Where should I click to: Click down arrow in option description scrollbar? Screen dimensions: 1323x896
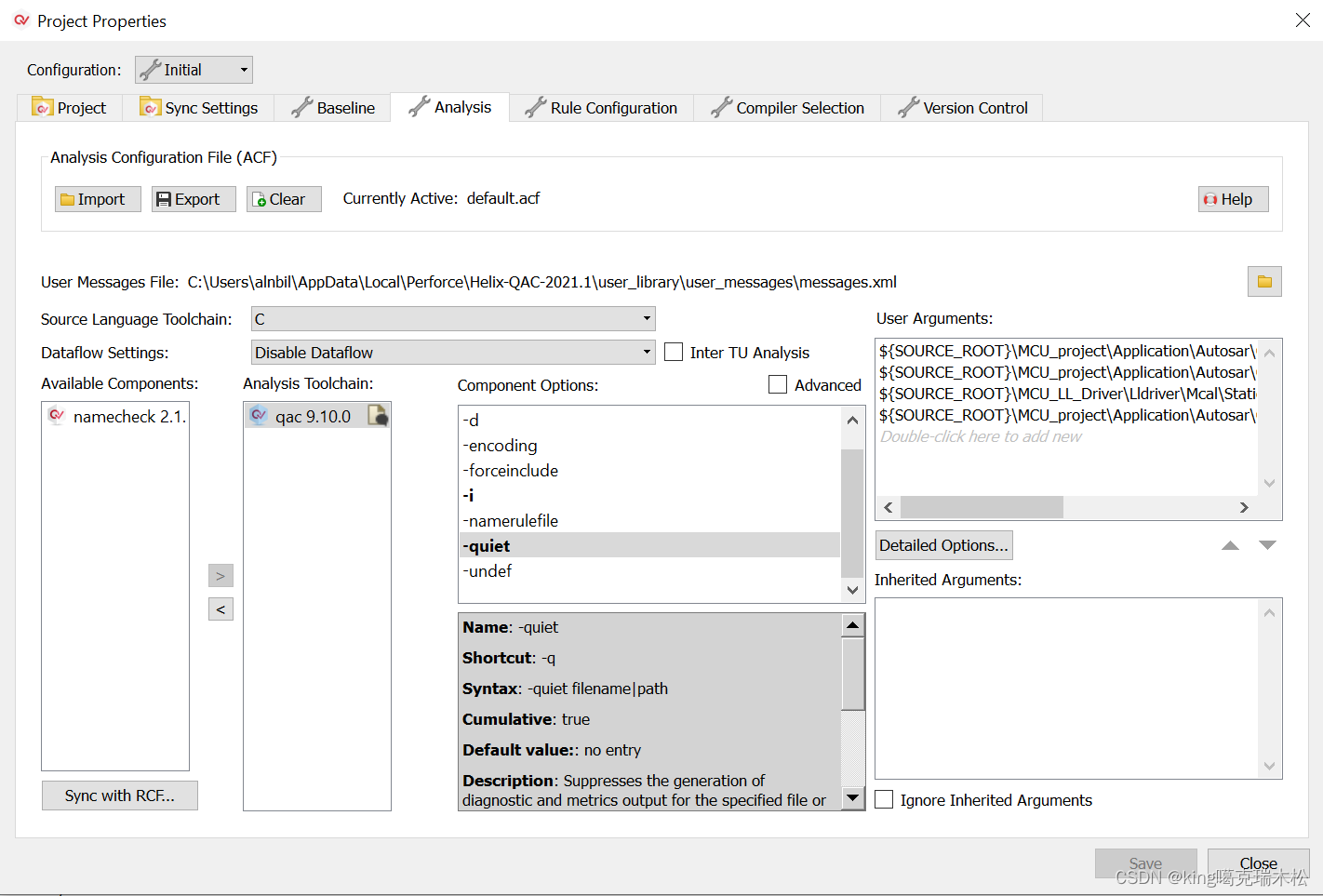(853, 797)
